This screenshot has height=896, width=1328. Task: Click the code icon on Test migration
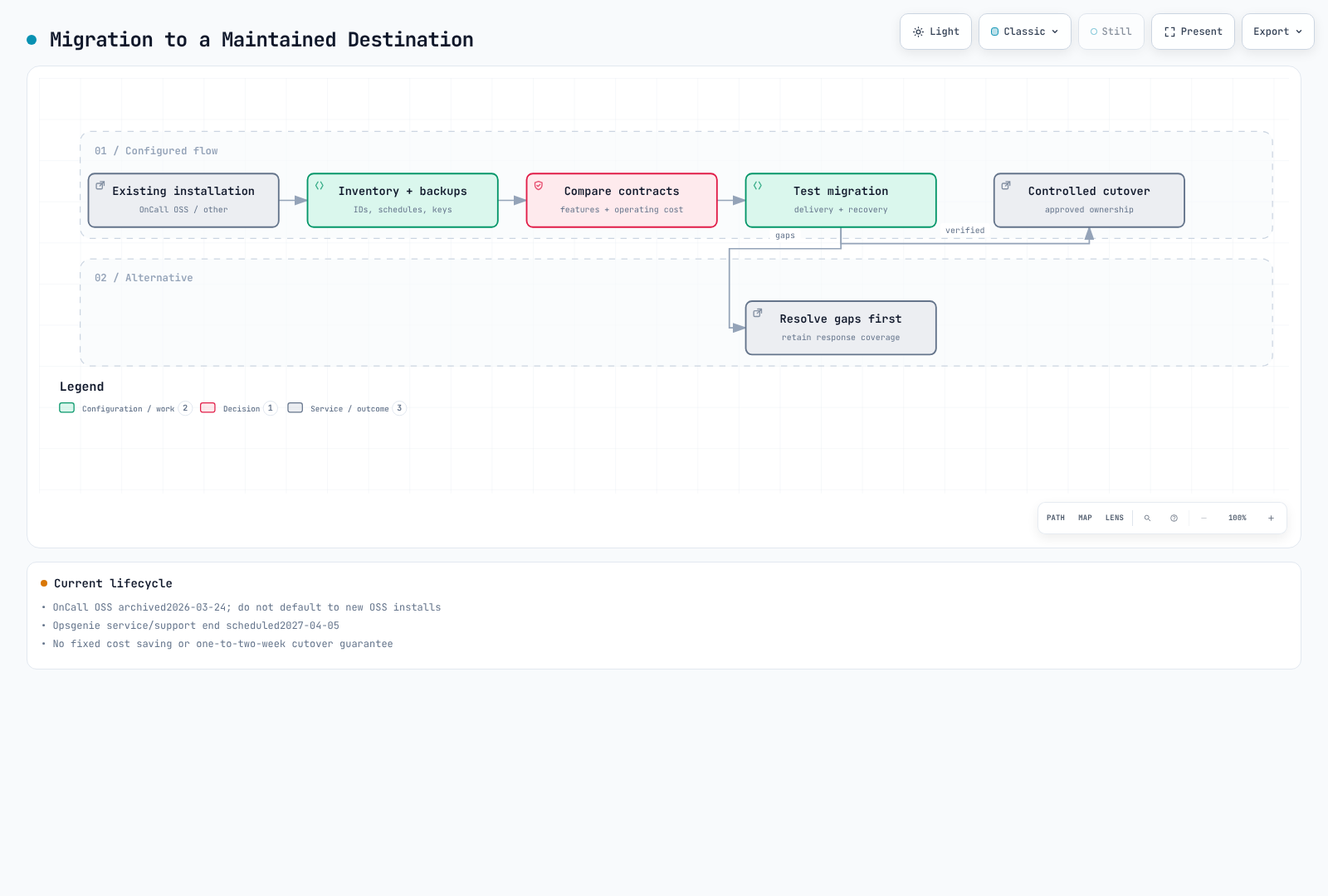(x=758, y=185)
